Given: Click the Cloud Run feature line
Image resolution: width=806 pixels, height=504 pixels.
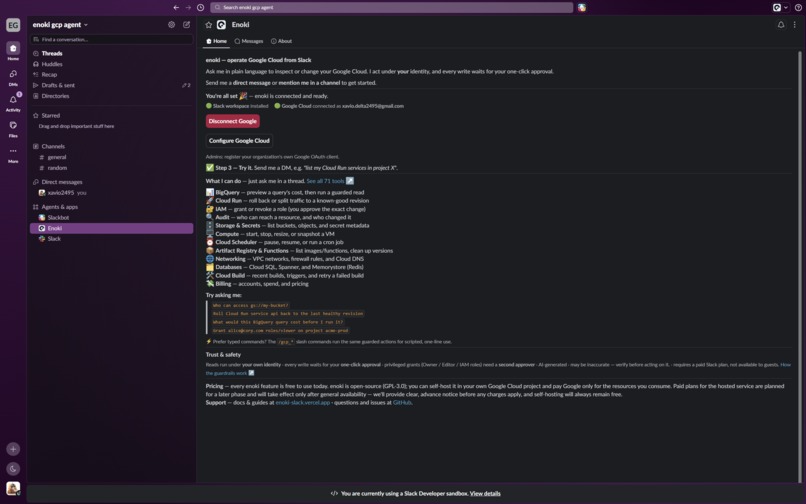Looking at the screenshot, I should tap(287, 201).
